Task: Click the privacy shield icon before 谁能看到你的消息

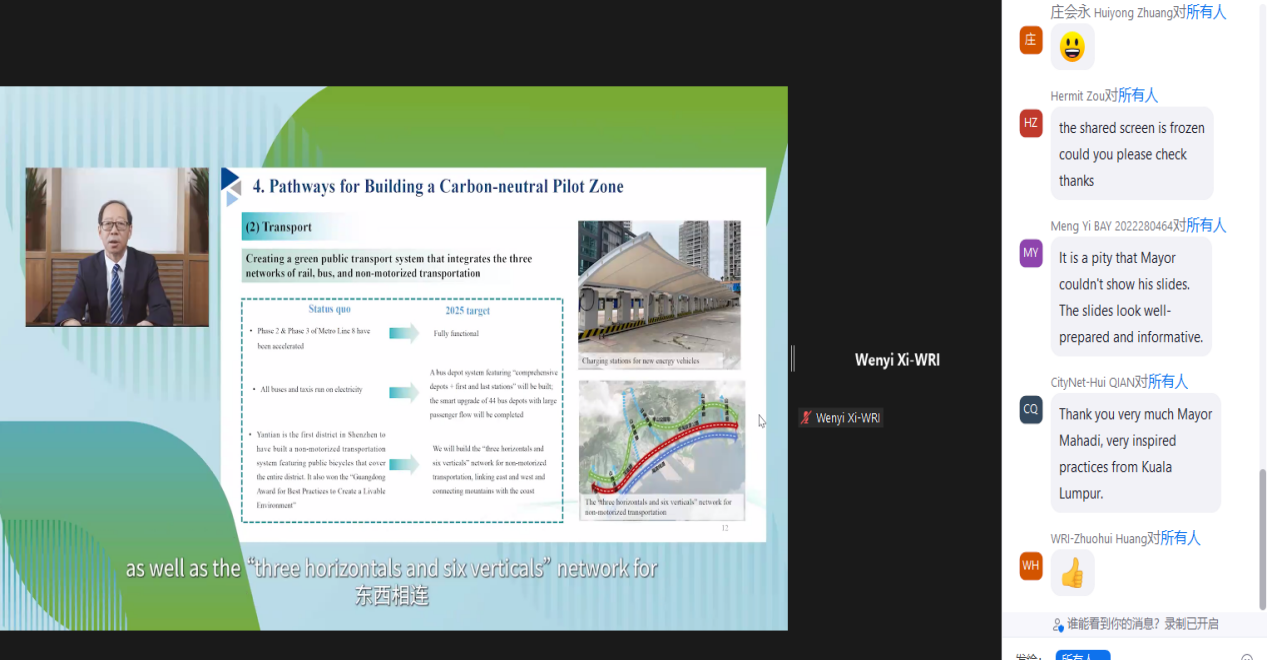Action: pyautogui.click(x=1058, y=624)
